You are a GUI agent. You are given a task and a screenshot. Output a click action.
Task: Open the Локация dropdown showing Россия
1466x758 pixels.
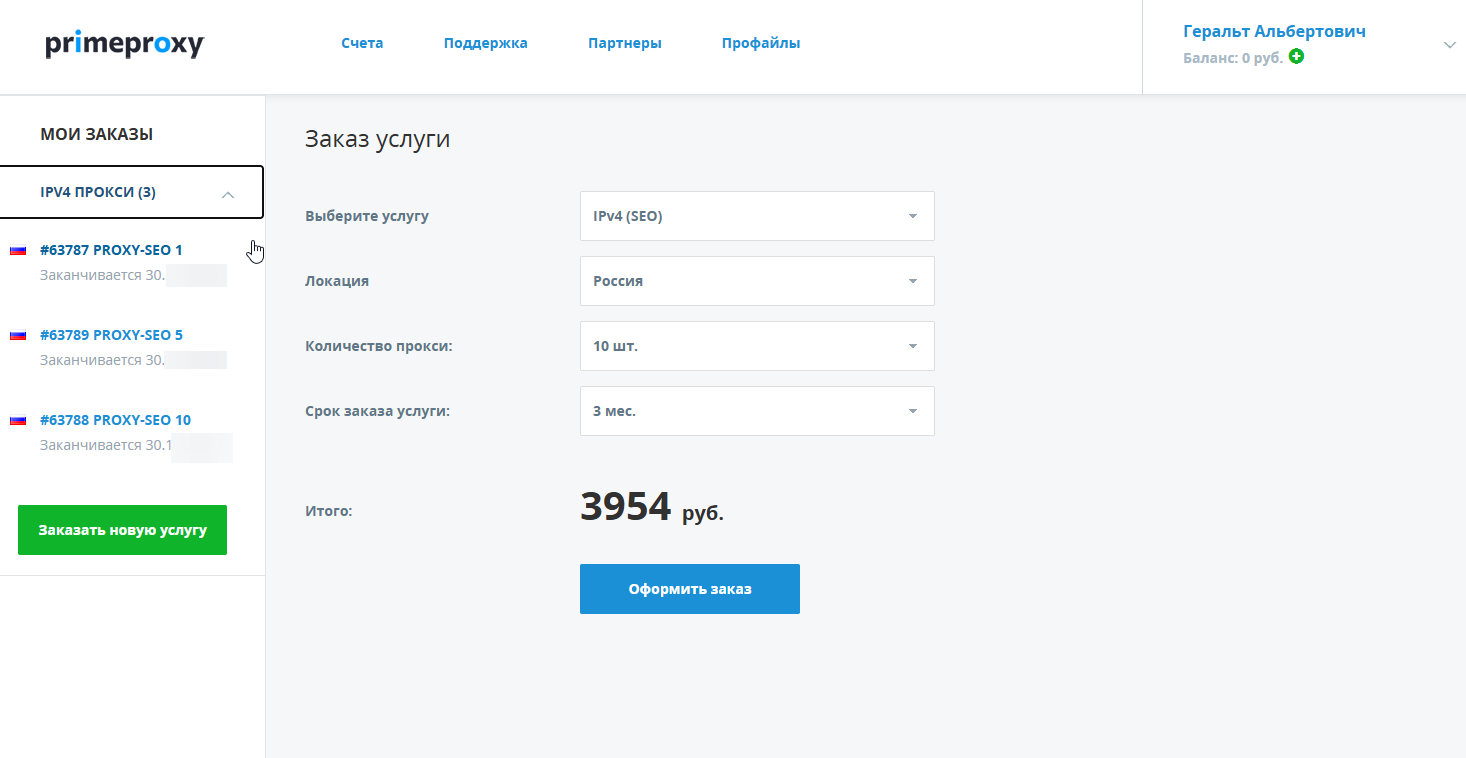tap(757, 281)
